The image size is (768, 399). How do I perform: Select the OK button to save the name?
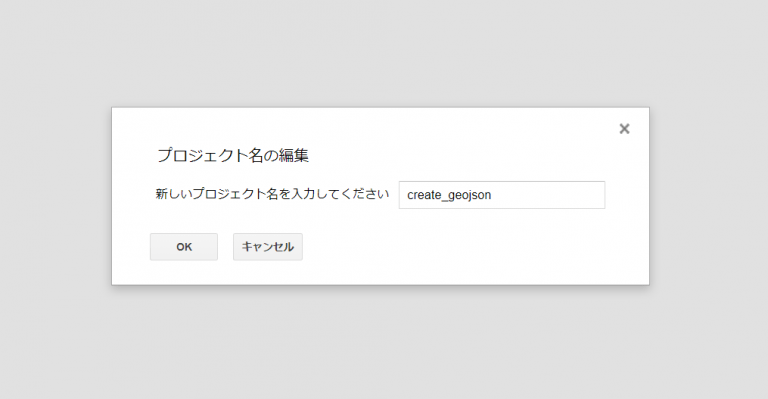184,247
